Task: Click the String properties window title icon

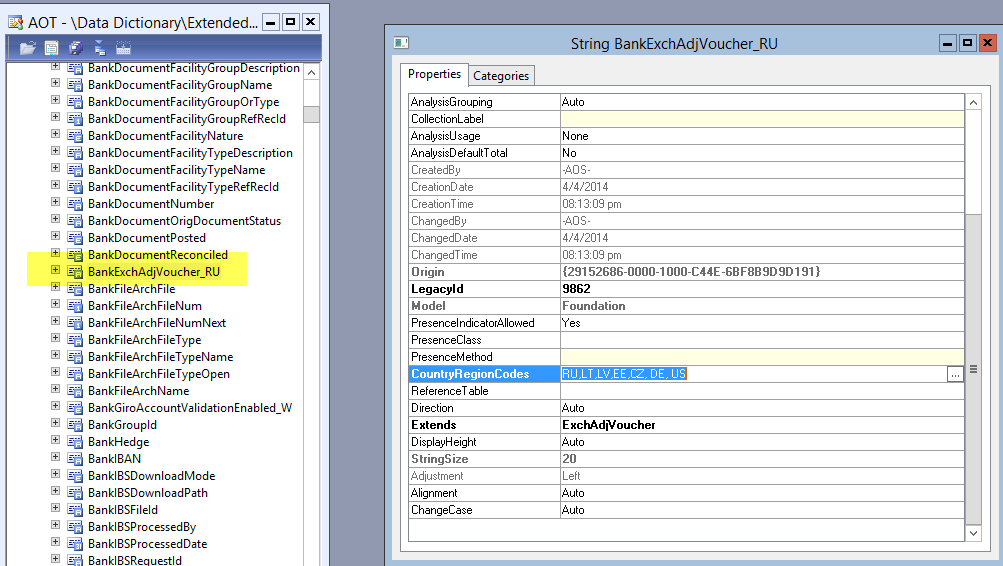Action: pos(401,43)
